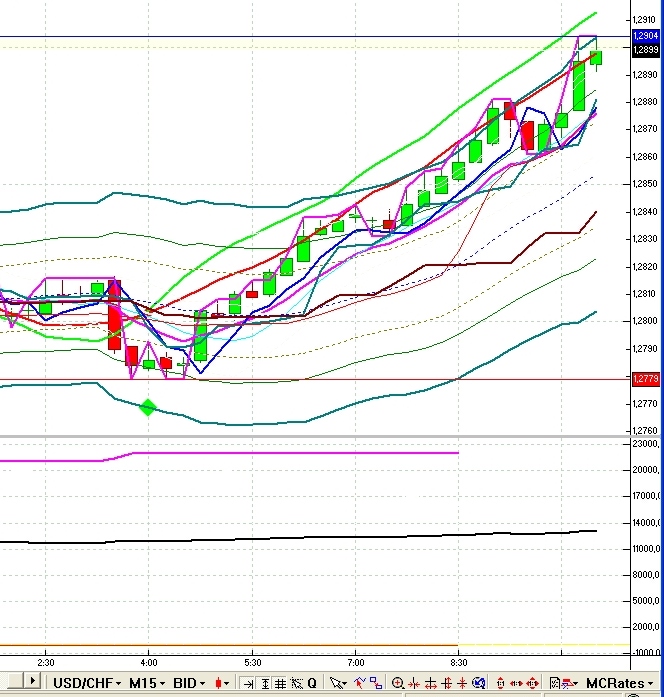The image size is (664, 697).
Task: Open the BID price type dropdown
Action: (189, 683)
